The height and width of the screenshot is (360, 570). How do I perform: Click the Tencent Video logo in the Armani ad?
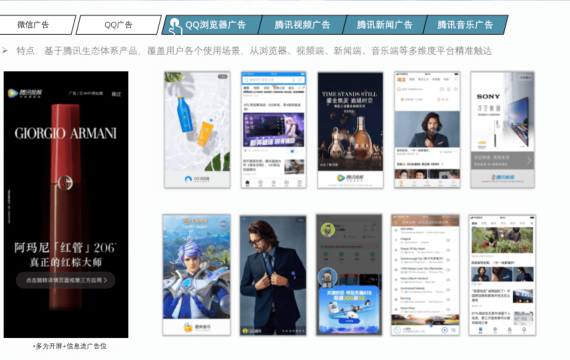pyautogui.click(x=25, y=93)
